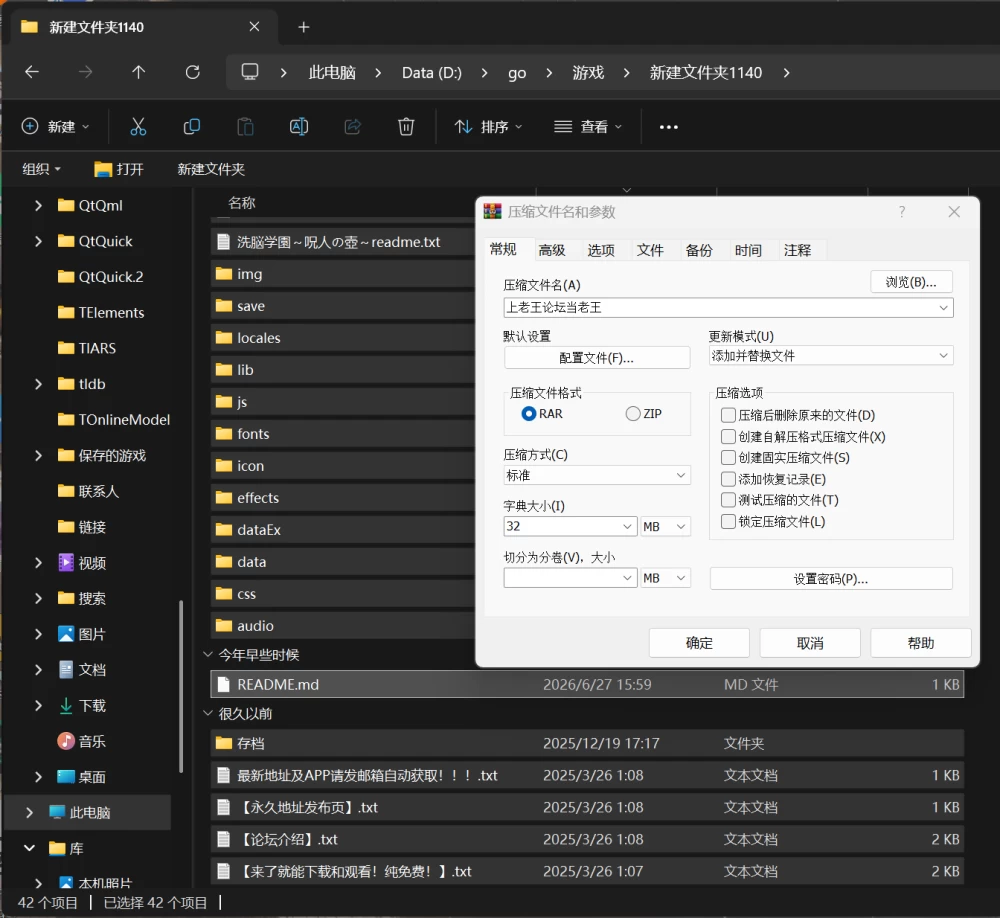The height and width of the screenshot is (918, 1000).
Task: Click the Rename icon in toolbar
Action: pos(298,126)
